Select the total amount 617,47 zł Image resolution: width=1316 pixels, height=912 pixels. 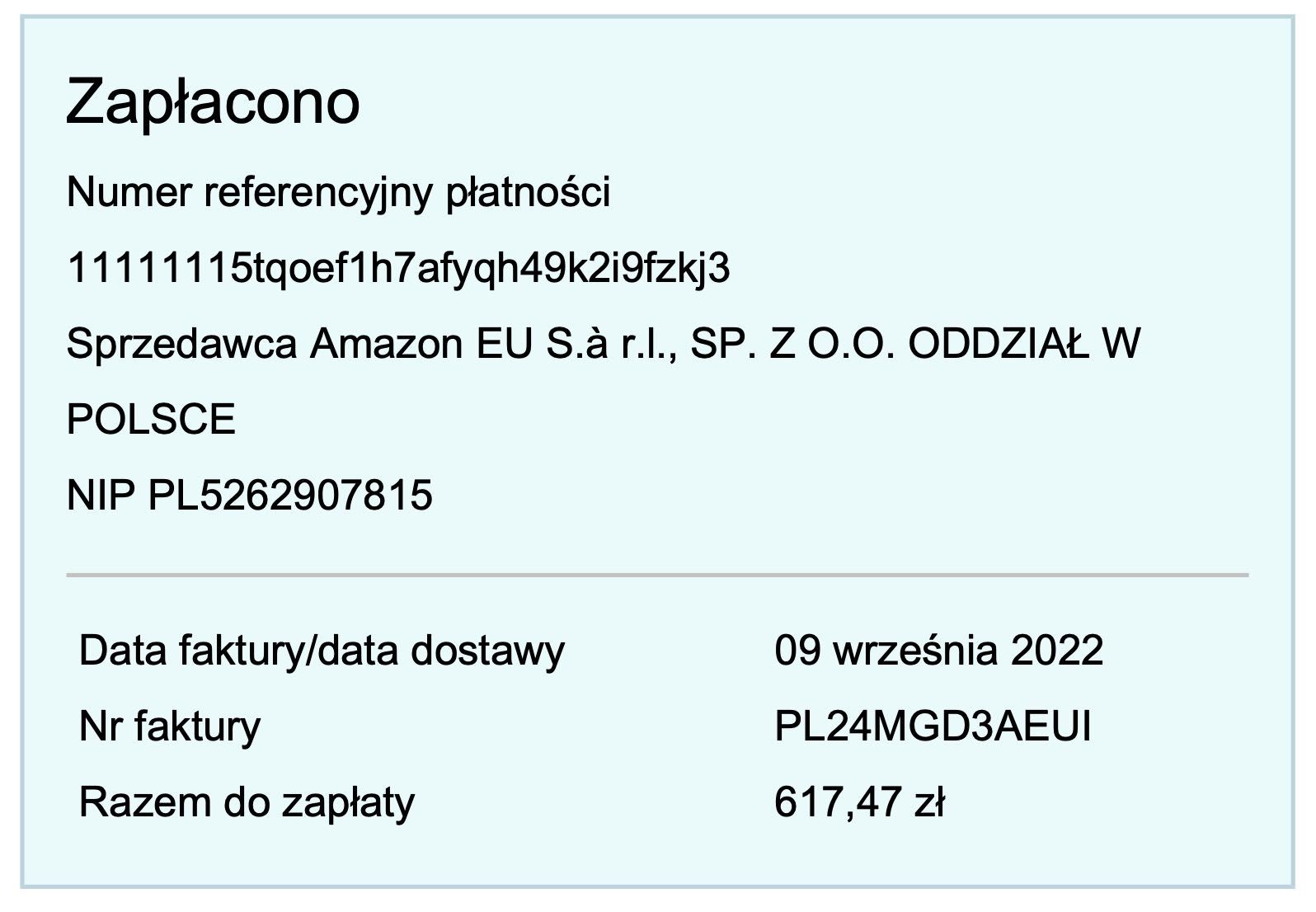859,802
